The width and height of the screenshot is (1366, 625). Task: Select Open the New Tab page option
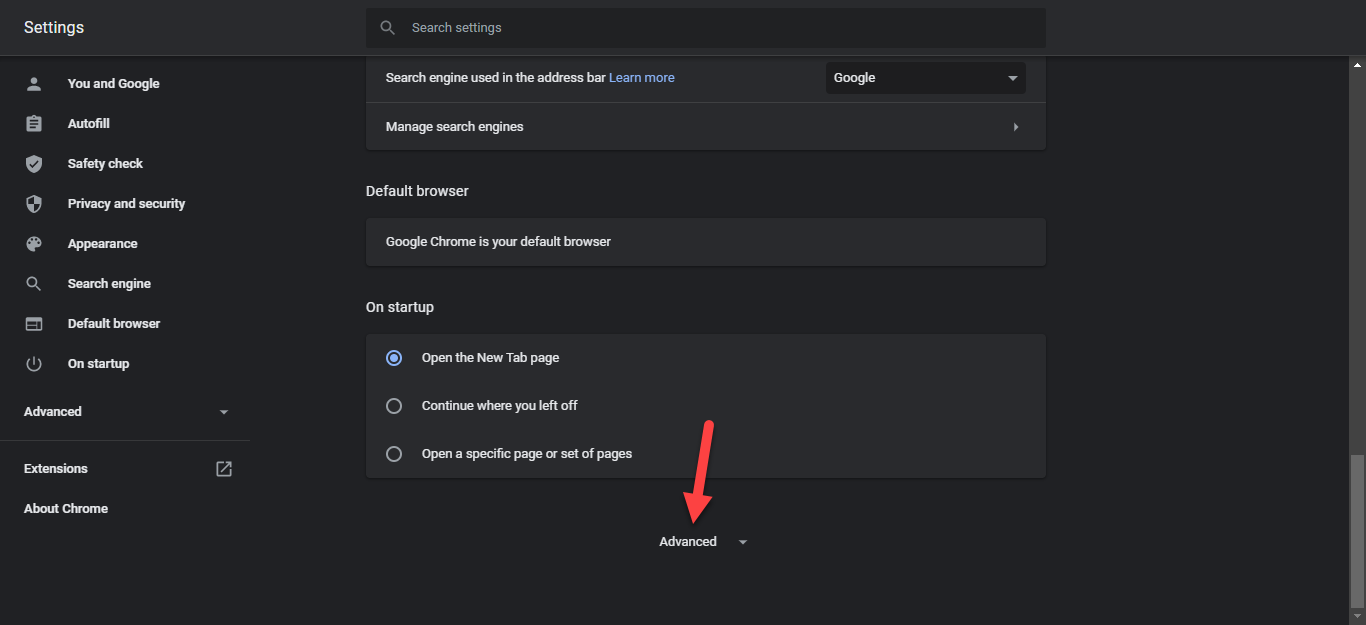(394, 358)
